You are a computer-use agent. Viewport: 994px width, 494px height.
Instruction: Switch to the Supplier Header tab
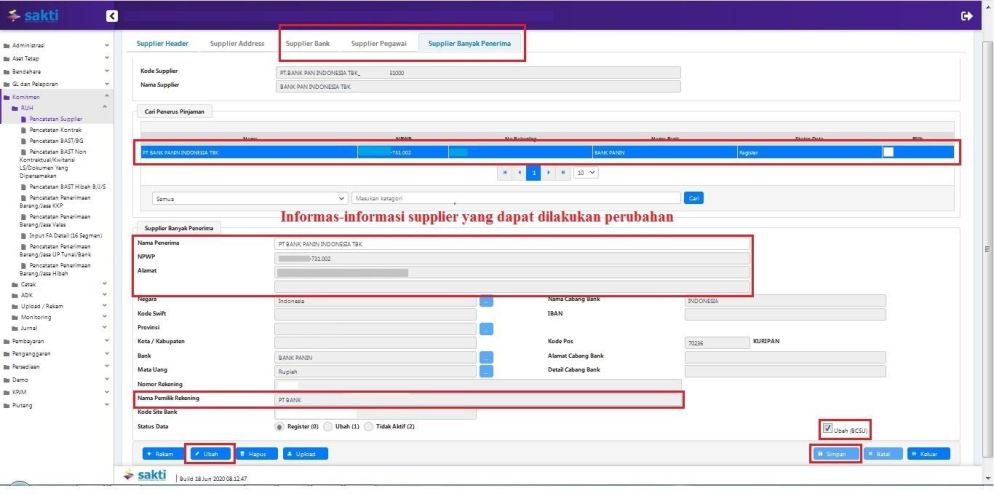click(x=162, y=44)
